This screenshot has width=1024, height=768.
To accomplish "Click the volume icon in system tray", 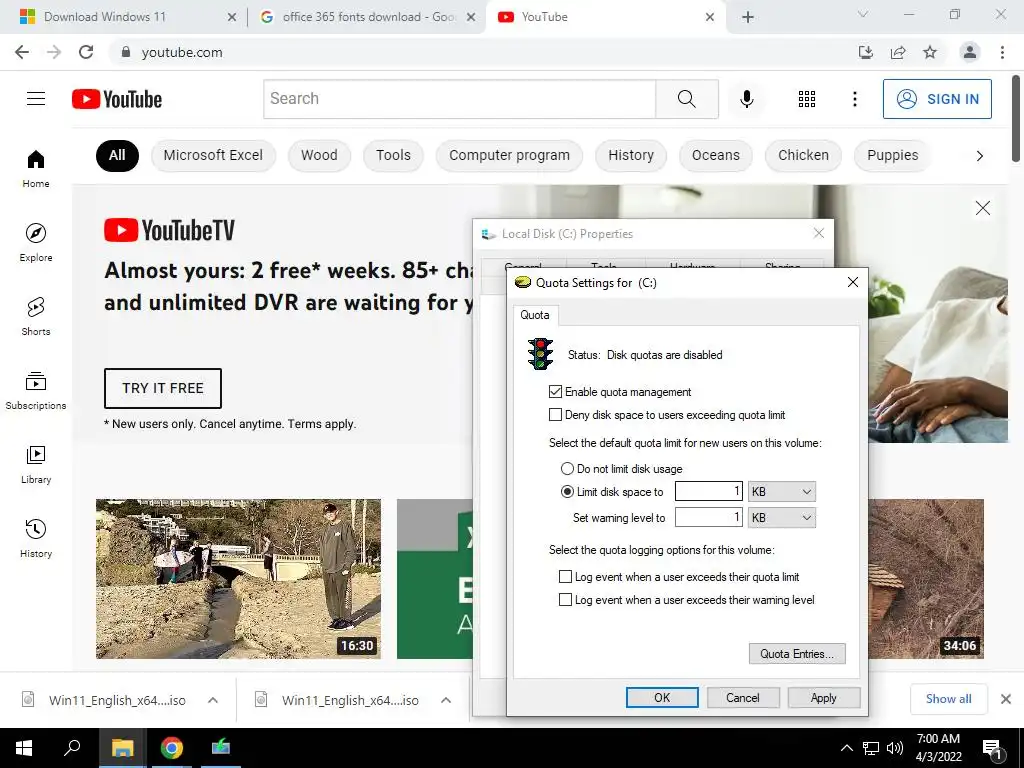I will click(x=895, y=748).
